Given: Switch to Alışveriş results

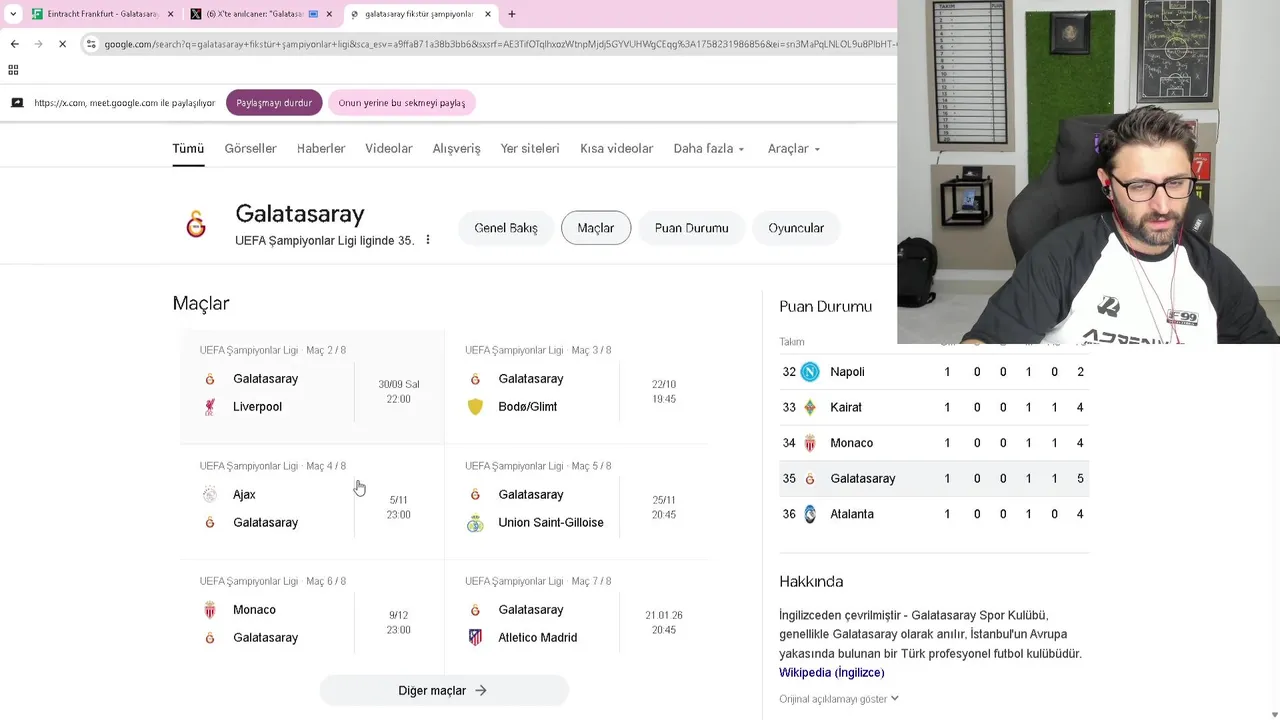Looking at the screenshot, I should pos(456,148).
